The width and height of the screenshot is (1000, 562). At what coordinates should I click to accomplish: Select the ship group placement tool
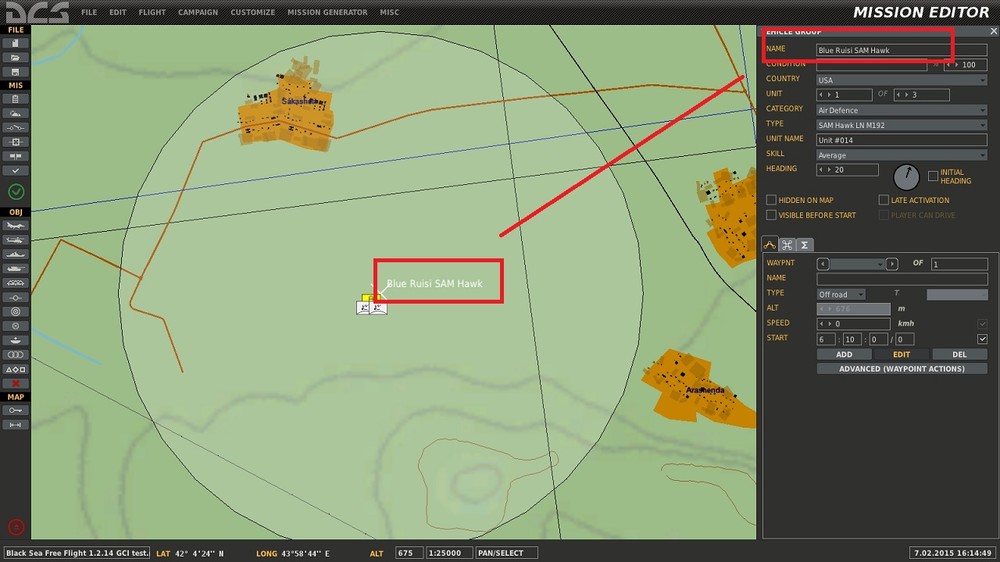15,255
